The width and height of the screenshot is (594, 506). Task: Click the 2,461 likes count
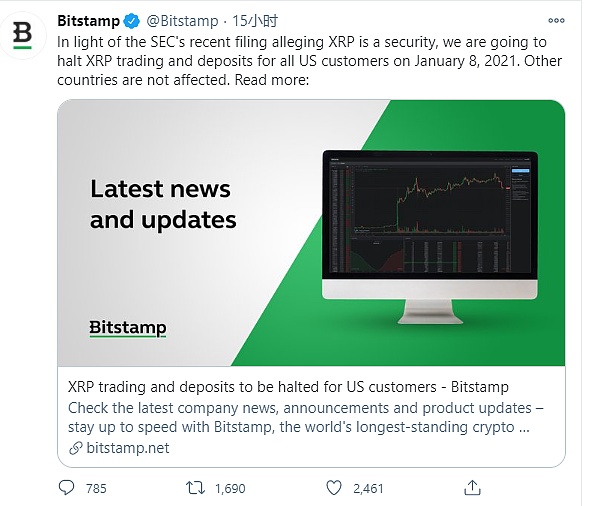[368, 489]
